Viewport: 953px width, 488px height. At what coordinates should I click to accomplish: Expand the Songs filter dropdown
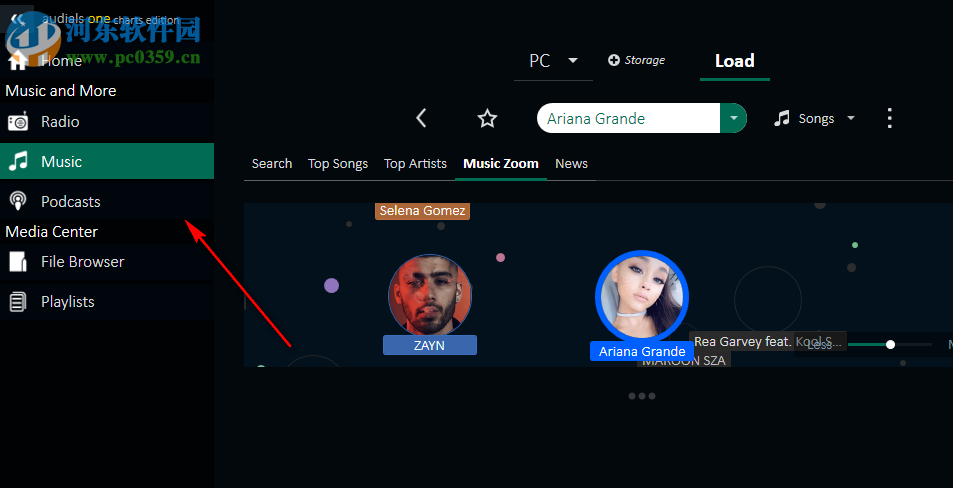click(x=814, y=119)
